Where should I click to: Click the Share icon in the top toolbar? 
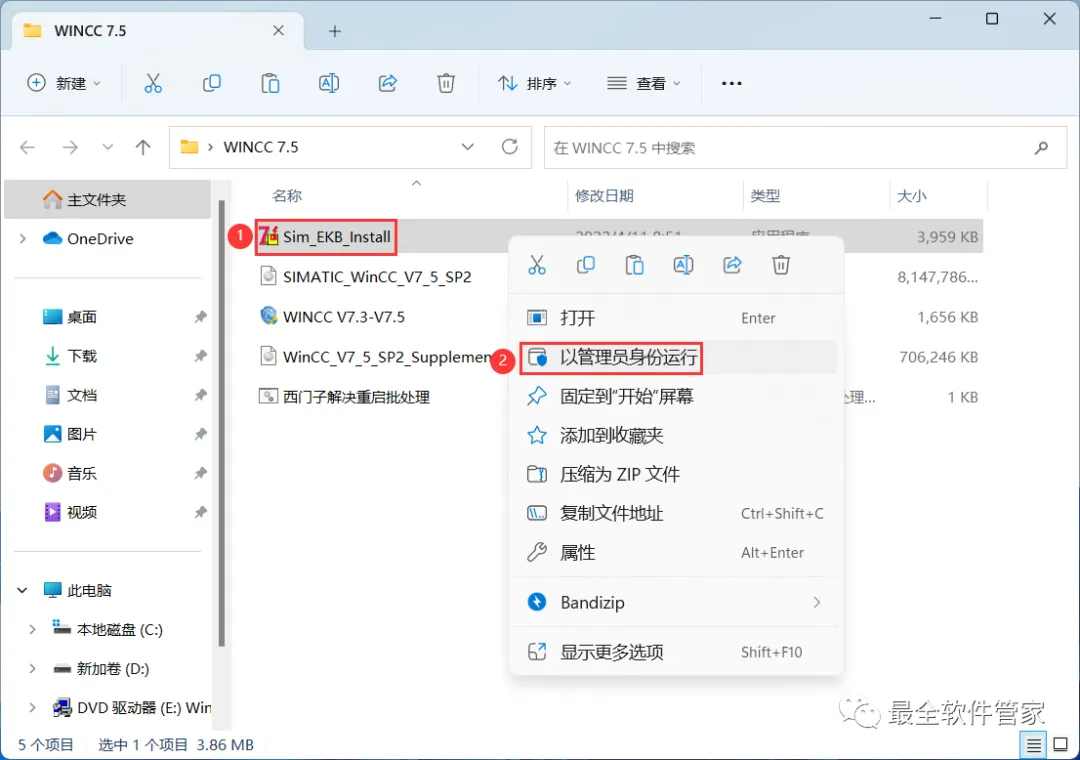point(388,83)
